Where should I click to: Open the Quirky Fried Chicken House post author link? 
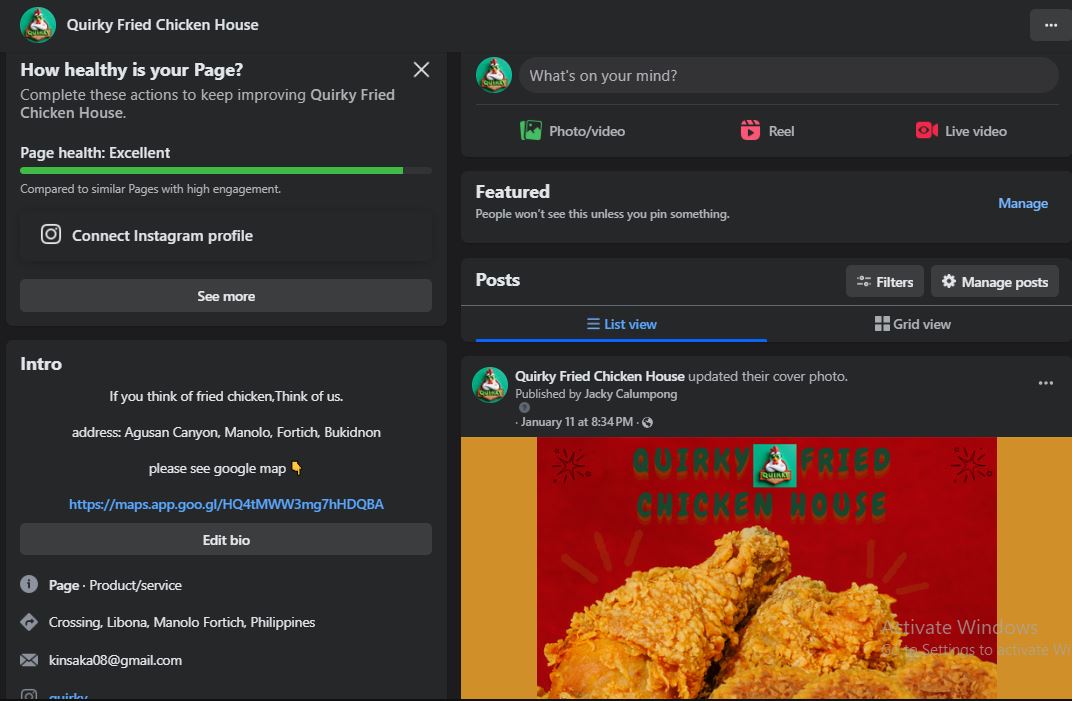[x=600, y=376]
